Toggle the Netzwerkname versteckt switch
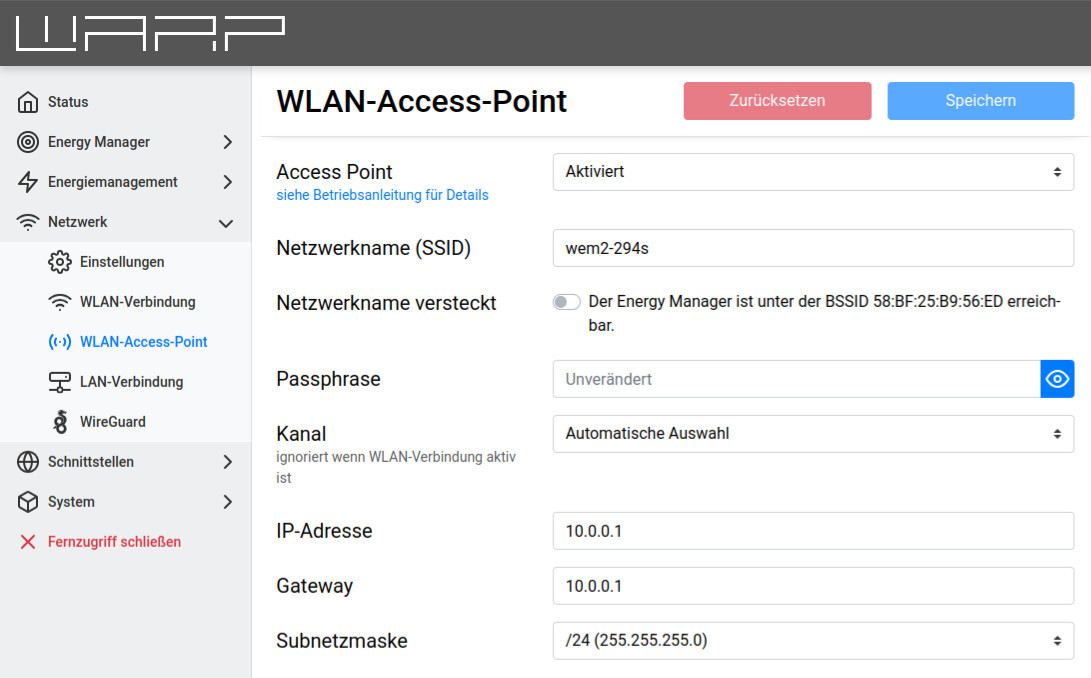This screenshot has height=678, width=1091. (566, 302)
